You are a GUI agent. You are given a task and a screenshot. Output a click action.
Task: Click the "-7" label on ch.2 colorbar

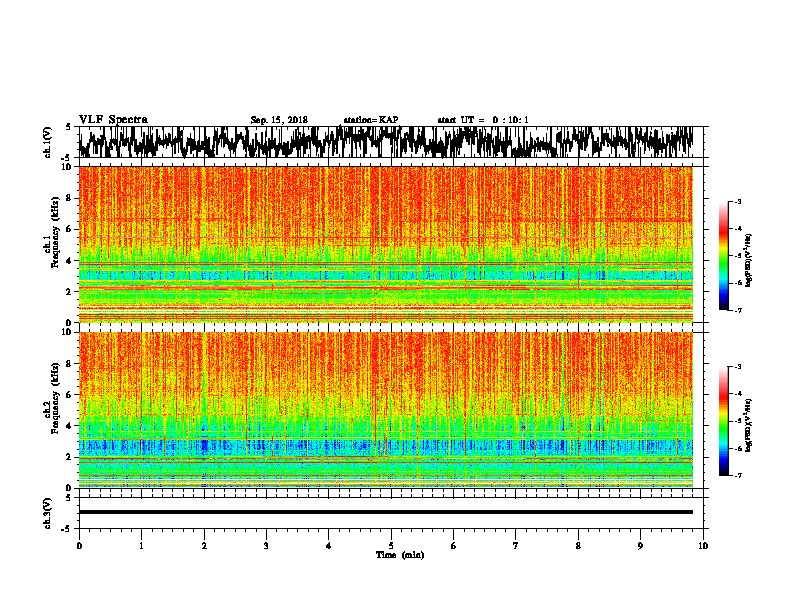[738, 475]
